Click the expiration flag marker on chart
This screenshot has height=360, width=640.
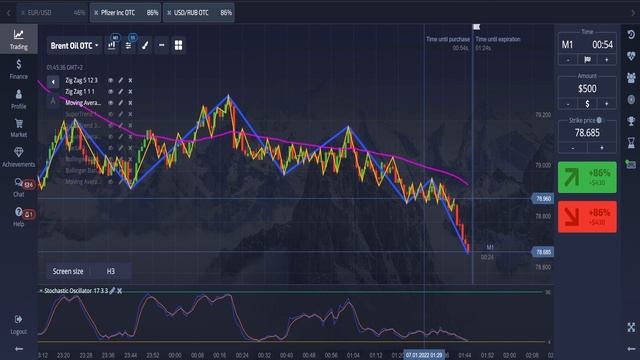(476, 27)
